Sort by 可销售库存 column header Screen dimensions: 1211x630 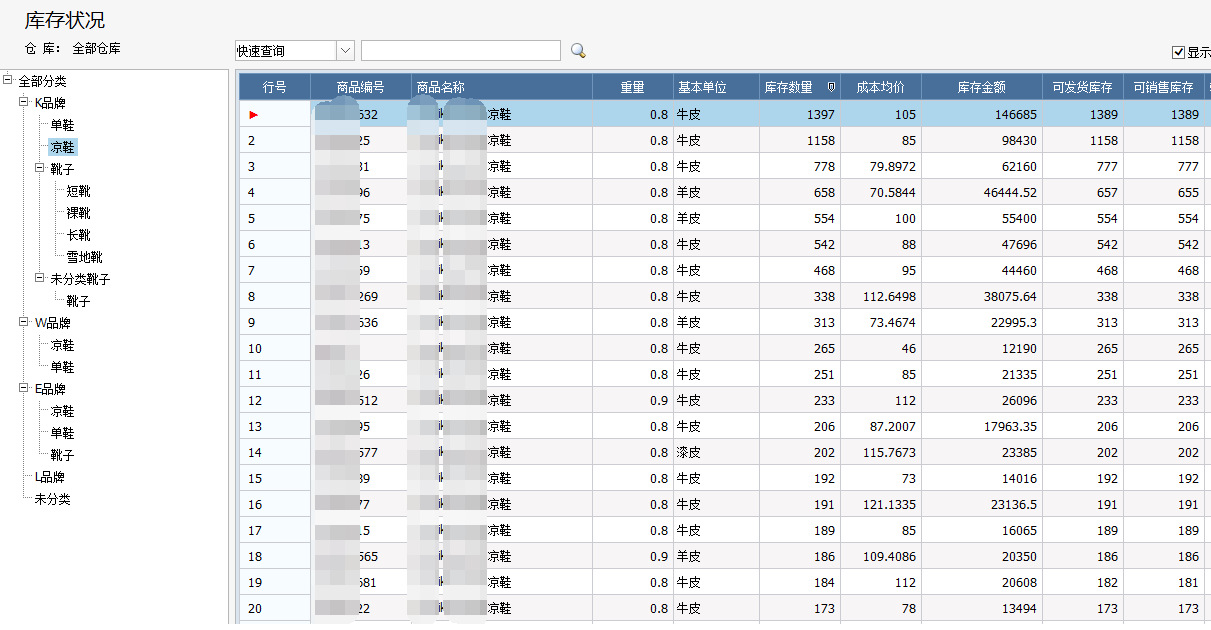click(1164, 87)
